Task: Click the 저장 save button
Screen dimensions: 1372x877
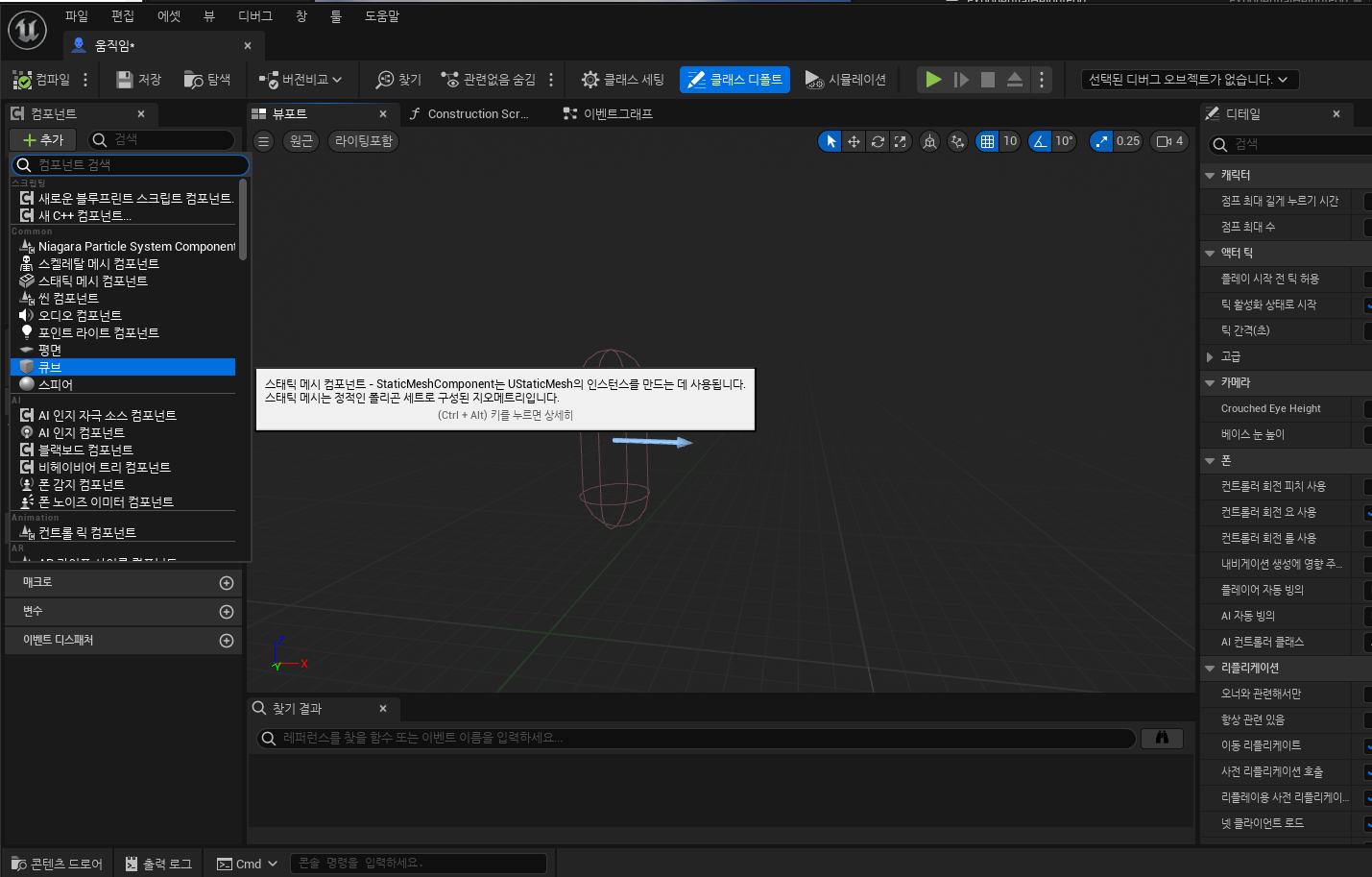Action: coord(138,80)
